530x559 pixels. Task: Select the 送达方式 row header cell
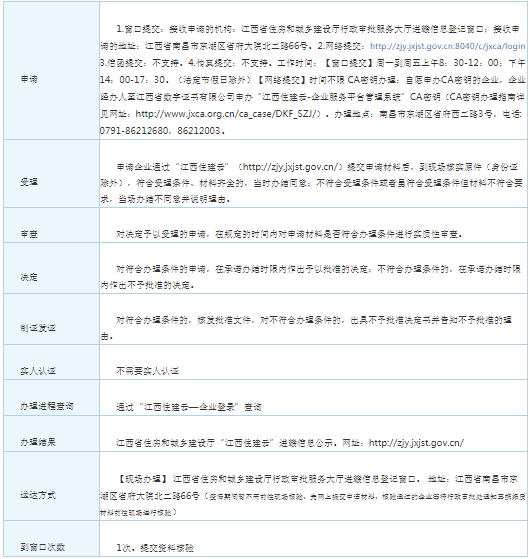(51, 486)
